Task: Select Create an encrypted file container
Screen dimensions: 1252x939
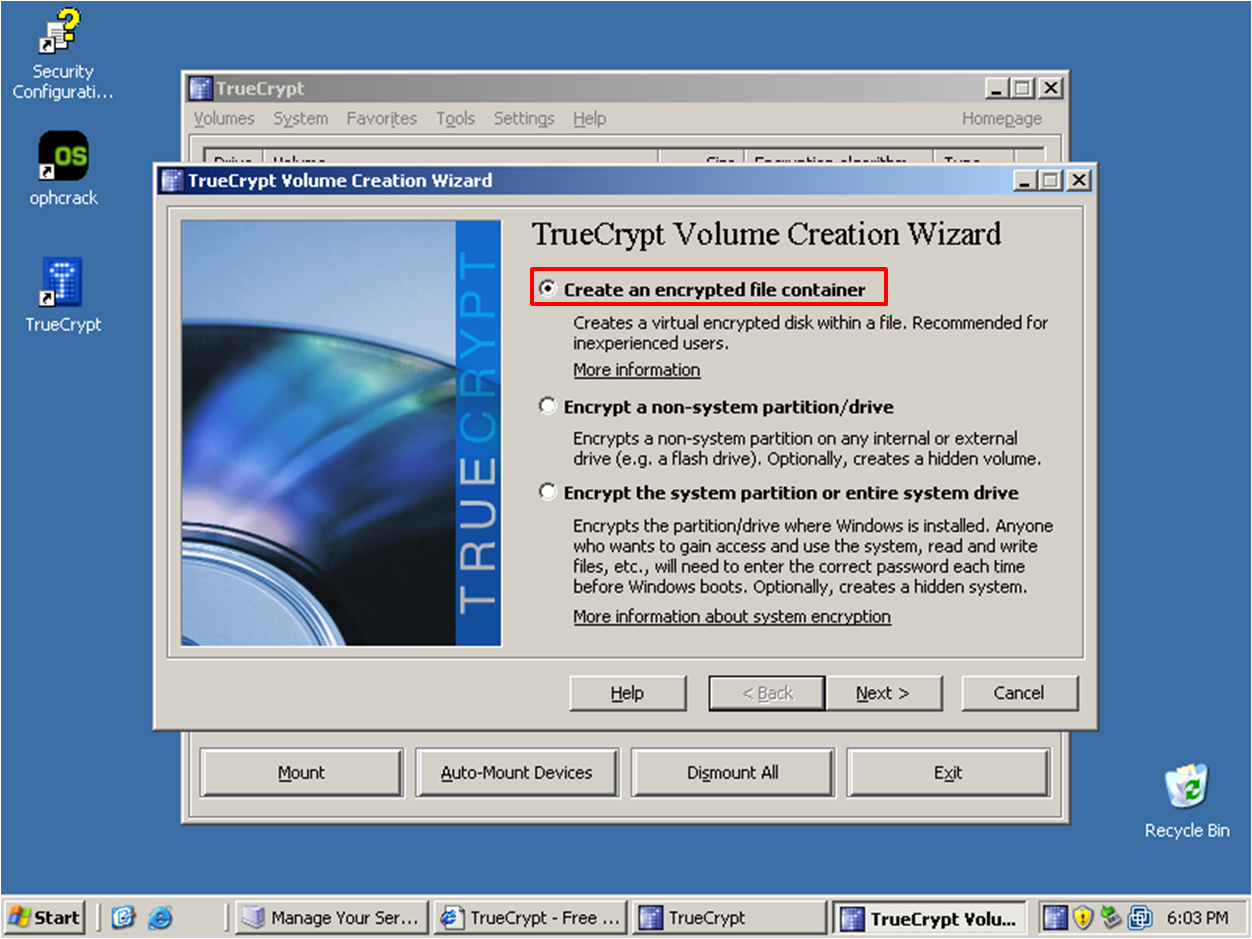Action: click(547, 289)
